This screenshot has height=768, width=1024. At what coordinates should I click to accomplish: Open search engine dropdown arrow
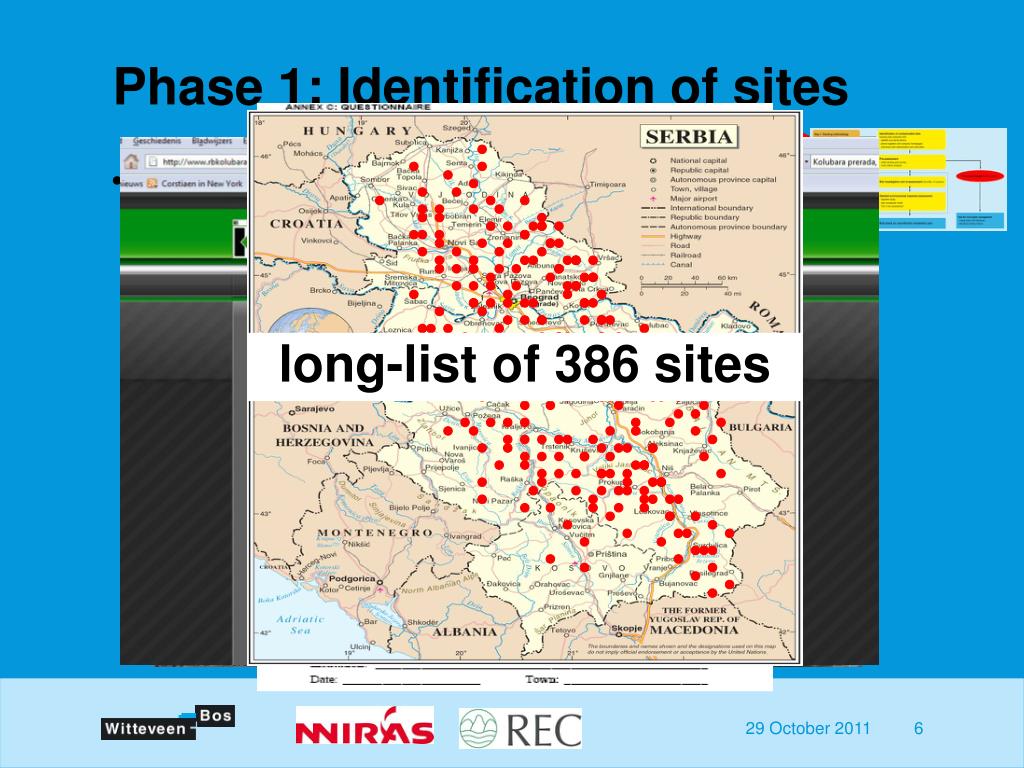pos(807,161)
